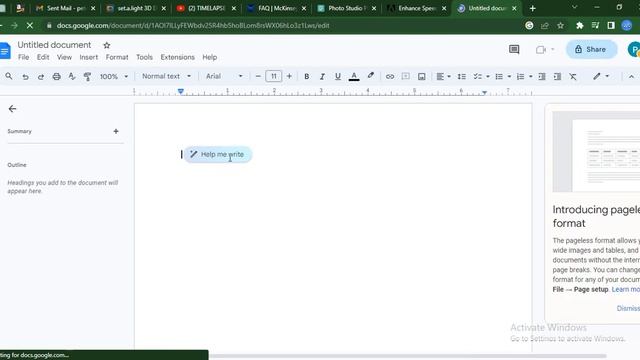
Task: Run spelling and grammar check icon
Action: point(72,76)
